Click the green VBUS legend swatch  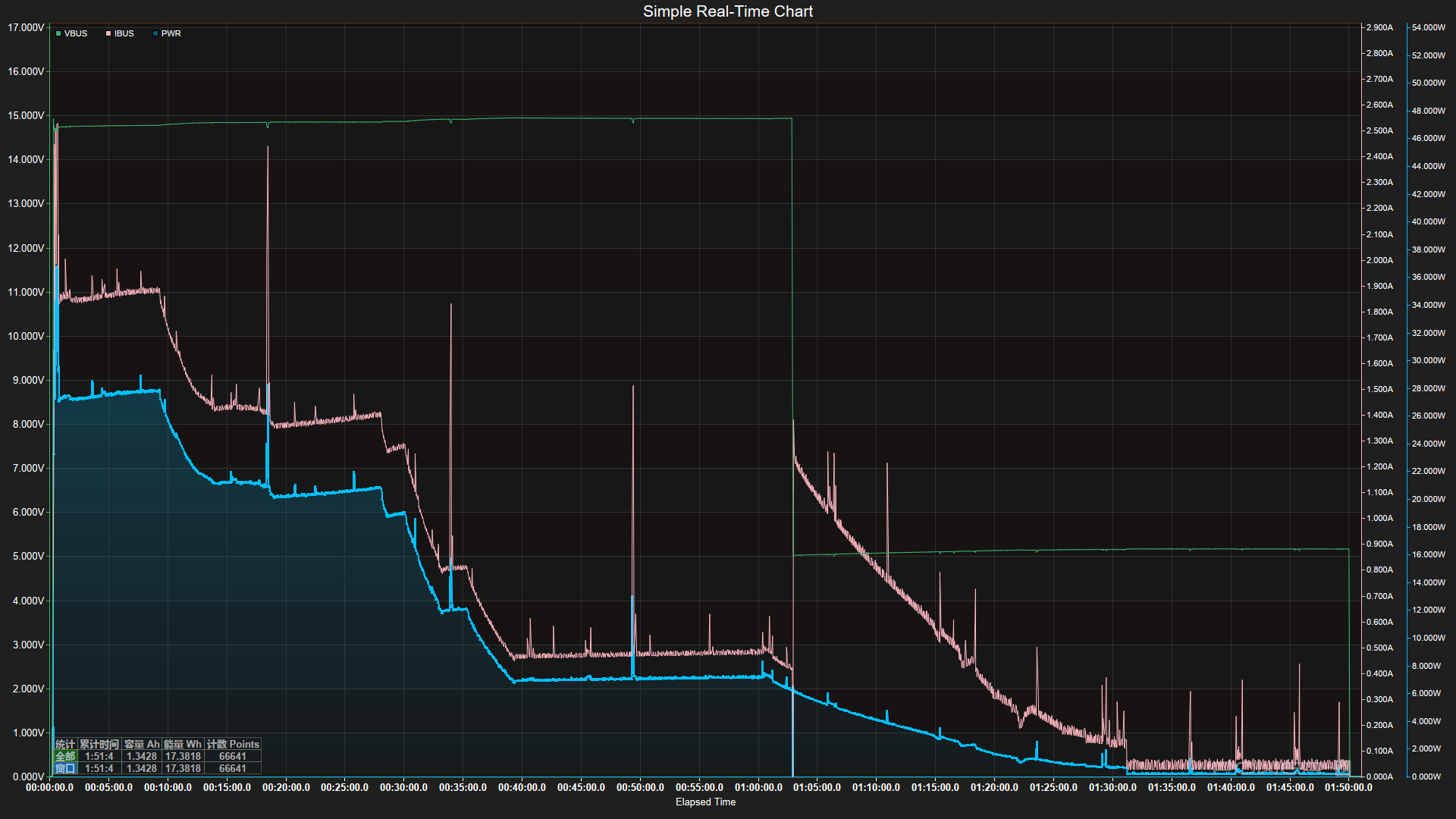[58, 34]
